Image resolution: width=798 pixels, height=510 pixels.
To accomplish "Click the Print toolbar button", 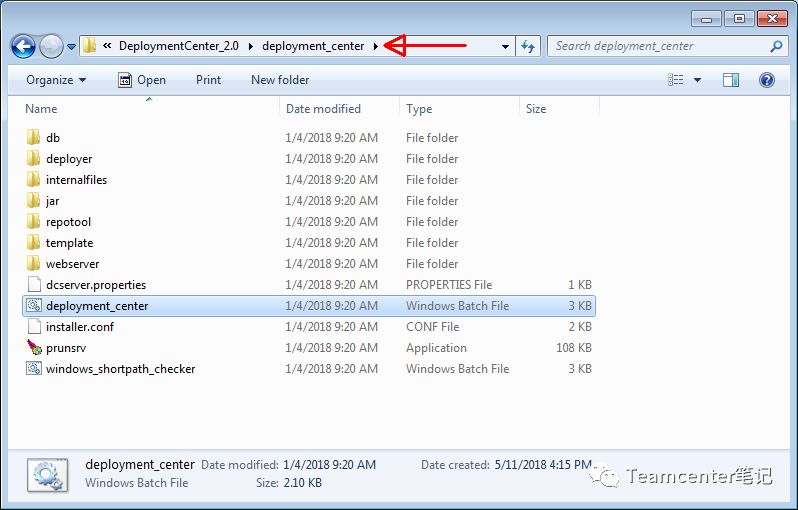I will (209, 80).
